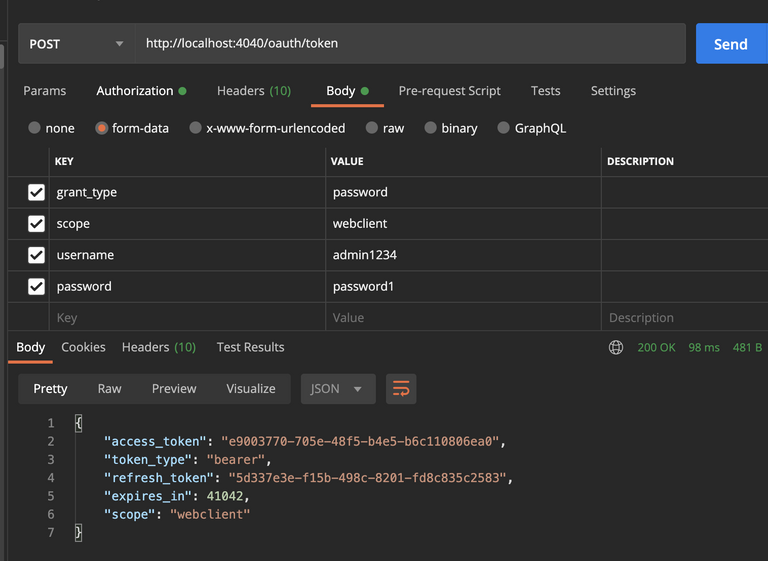
Task: Click the empty Key input field
Action: coord(187,318)
